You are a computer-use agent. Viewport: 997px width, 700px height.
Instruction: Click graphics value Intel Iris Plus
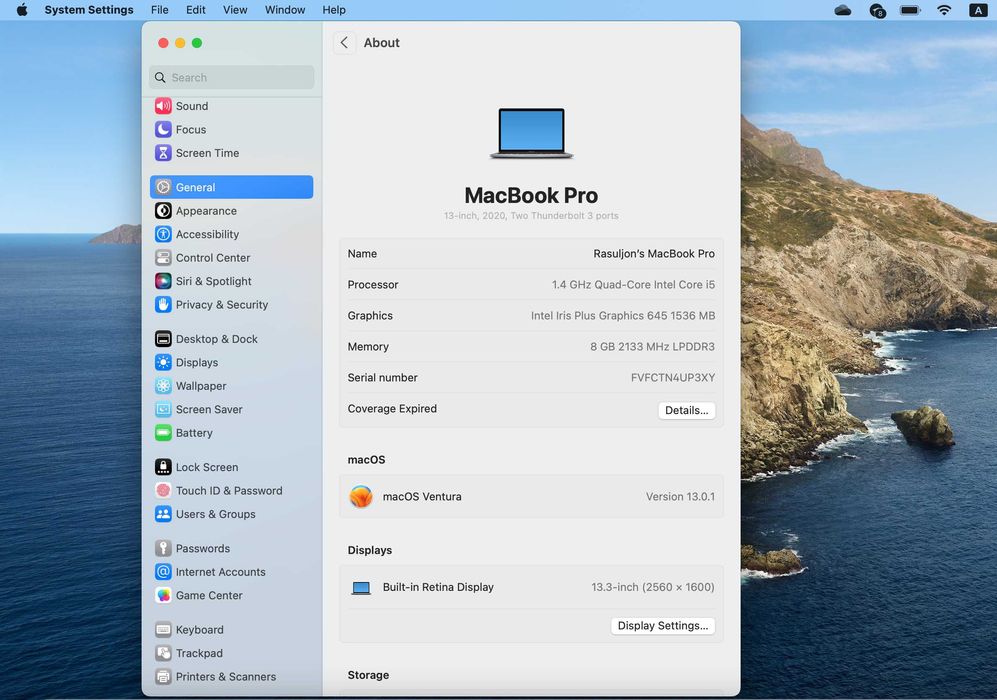pos(623,316)
